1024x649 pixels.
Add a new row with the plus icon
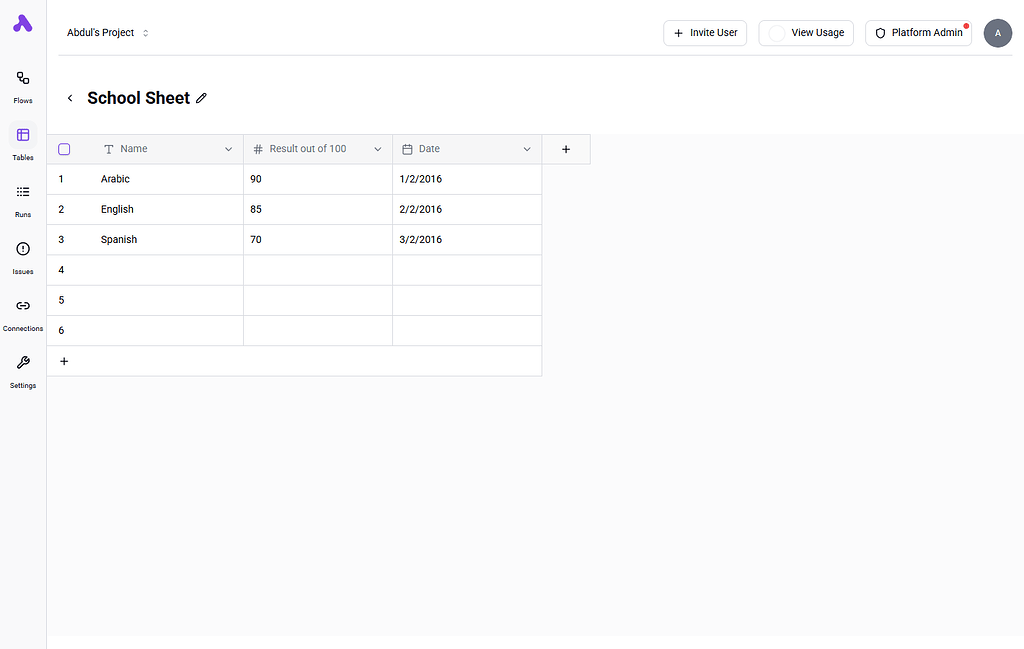[x=64, y=361]
